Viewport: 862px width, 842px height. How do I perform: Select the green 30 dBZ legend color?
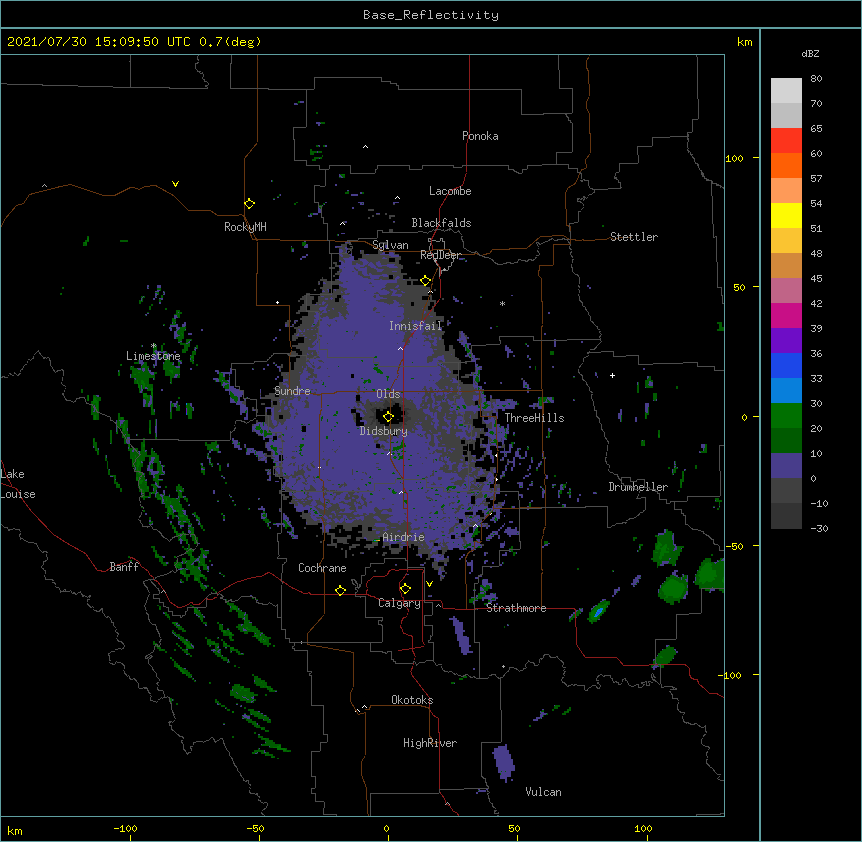pyautogui.click(x=786, y=416)
